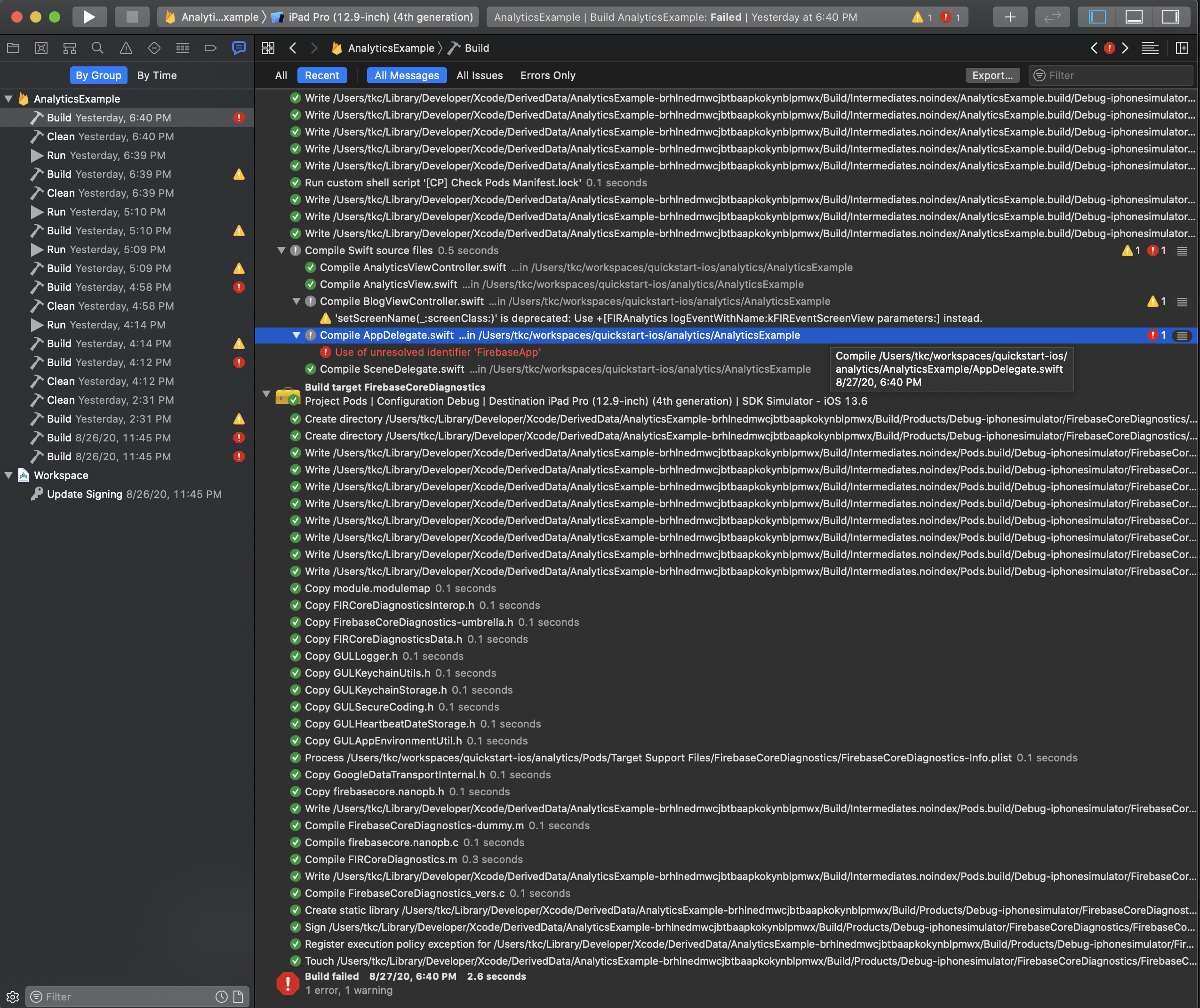1200x1008 pixels.
Task: Jump to next issue arrow
Action: (x=1125, y=48)
